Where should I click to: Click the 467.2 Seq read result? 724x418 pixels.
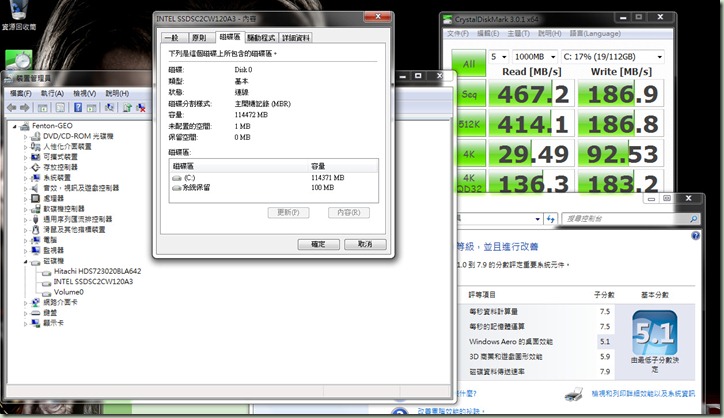(533, 95)
